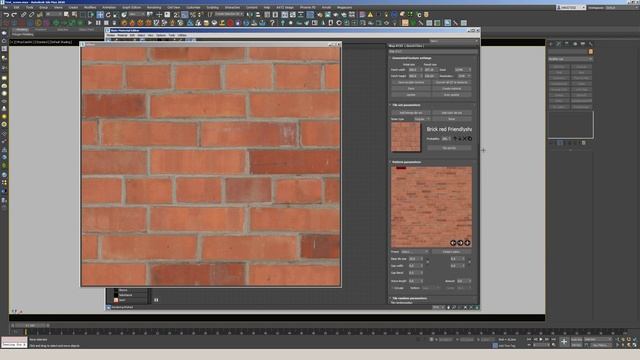Click the yellow warning triangle icon
The width and height of the screenshot is (640, 360).
(370, 15)
